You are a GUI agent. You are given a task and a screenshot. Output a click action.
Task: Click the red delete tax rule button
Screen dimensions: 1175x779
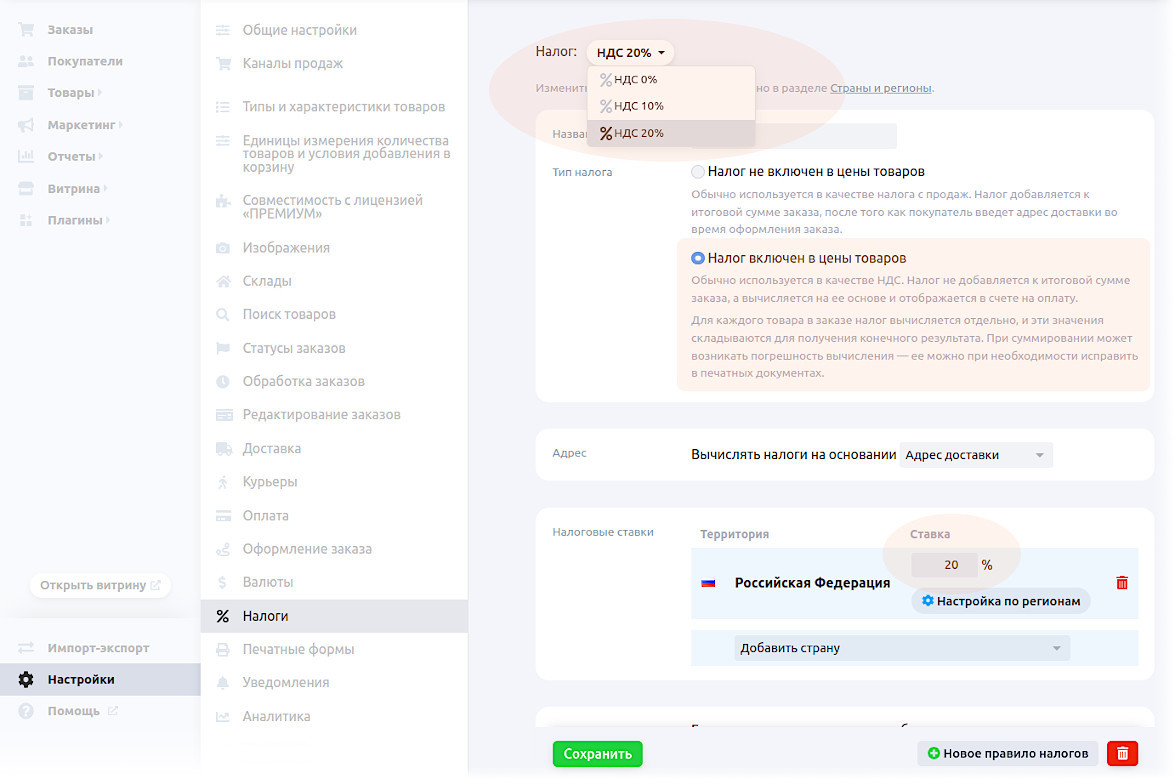click(1122, 753)
